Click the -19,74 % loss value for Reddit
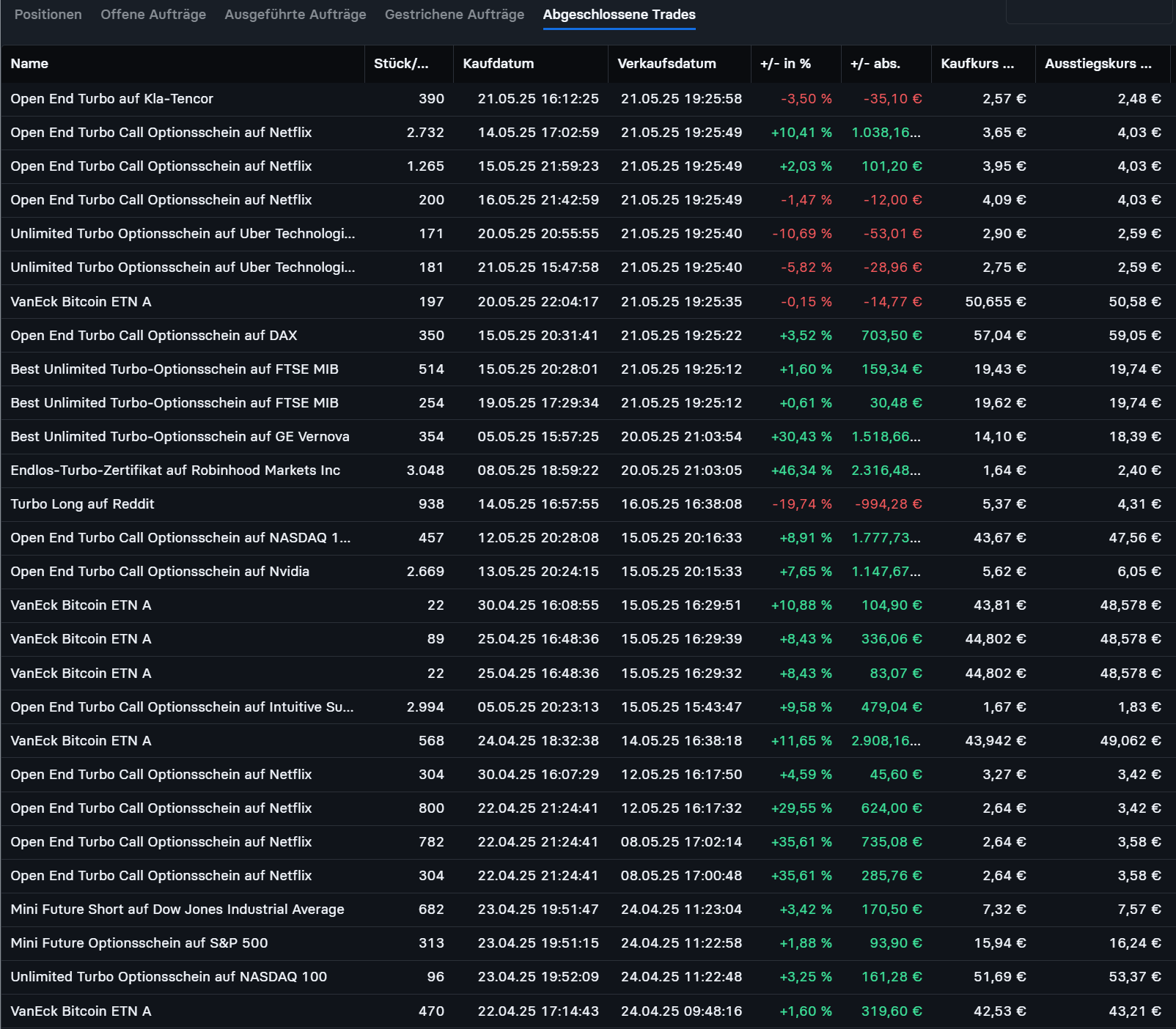Screen dimensions: 1176x1029 click(802, 504)
